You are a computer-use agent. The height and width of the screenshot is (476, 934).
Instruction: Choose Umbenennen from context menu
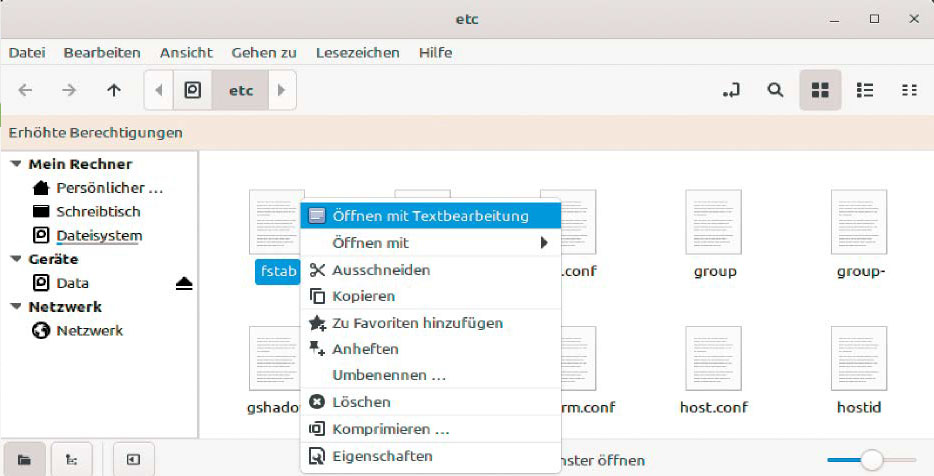(431, 375)
